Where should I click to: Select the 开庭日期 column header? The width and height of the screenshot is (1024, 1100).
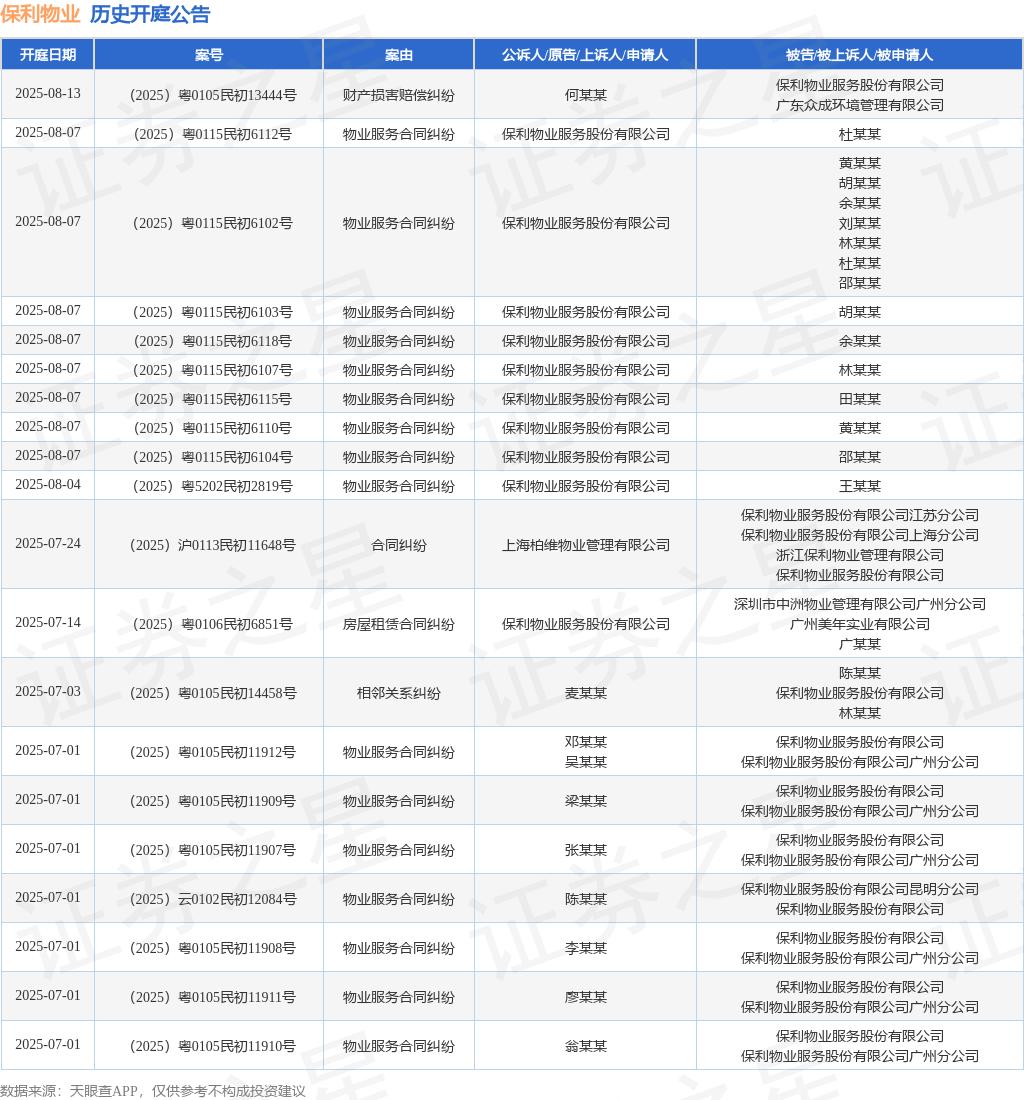point(48,55)
